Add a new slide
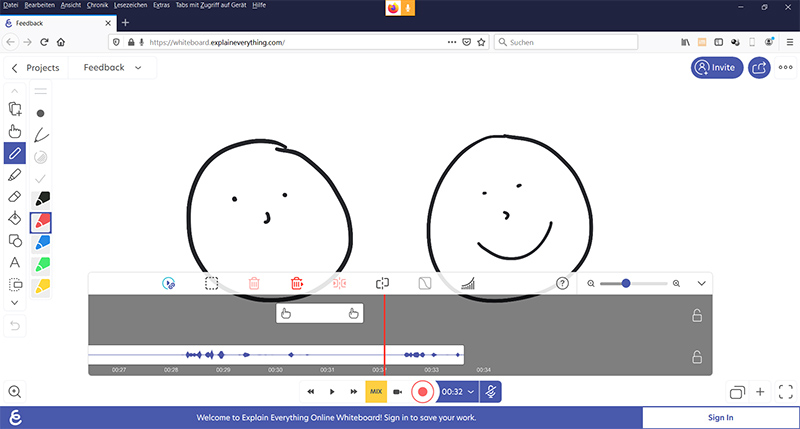 [x=760, y=392]
